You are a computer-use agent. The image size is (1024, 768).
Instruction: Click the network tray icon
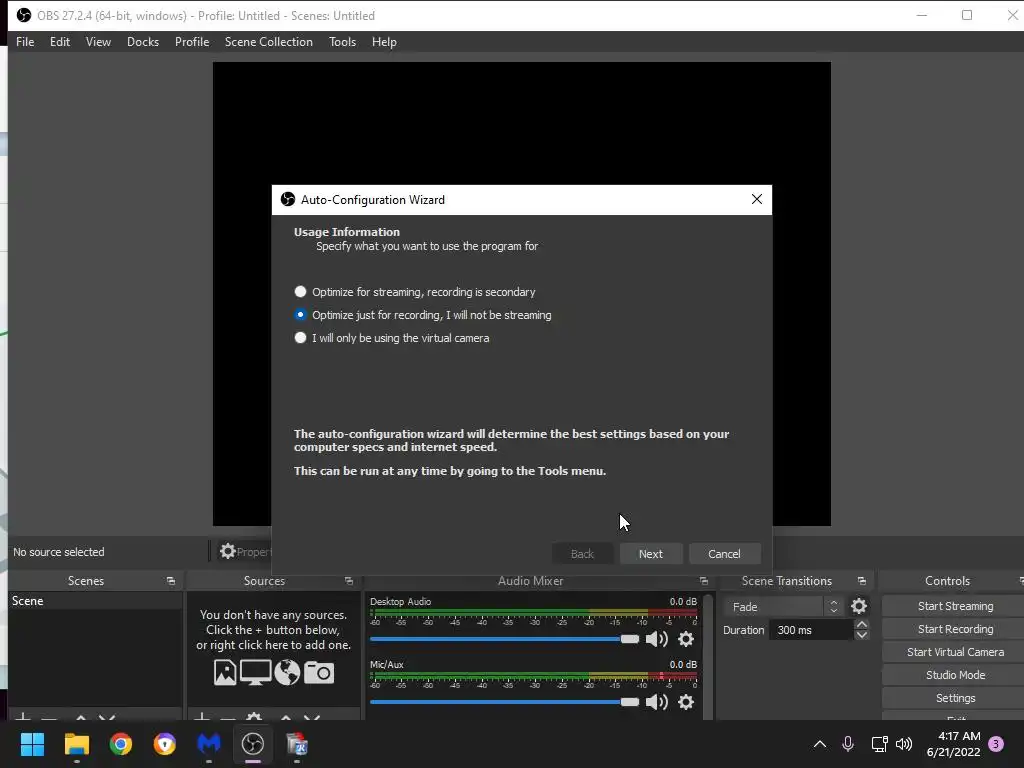879,744
